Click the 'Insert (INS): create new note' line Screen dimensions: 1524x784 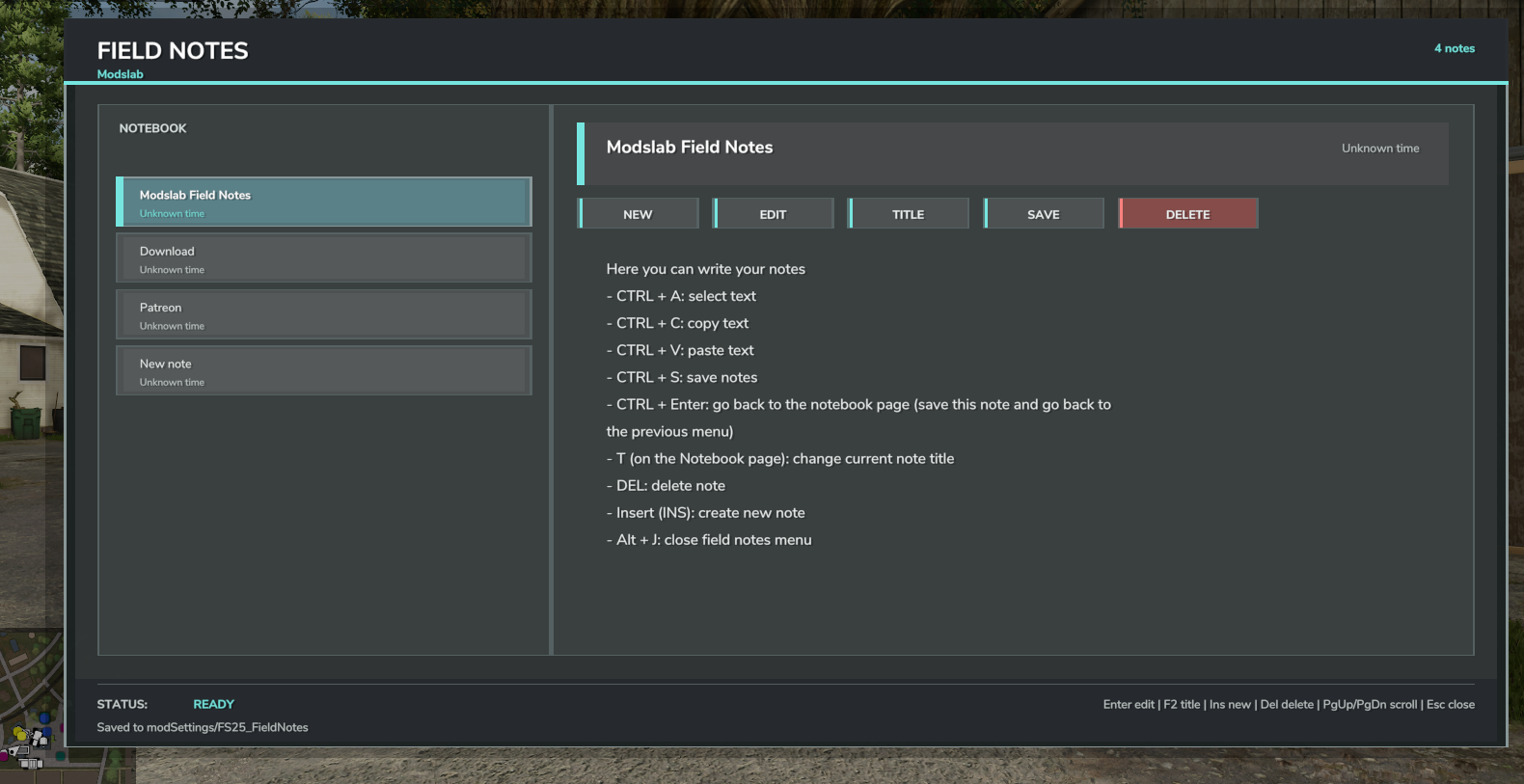pos(705,512)
